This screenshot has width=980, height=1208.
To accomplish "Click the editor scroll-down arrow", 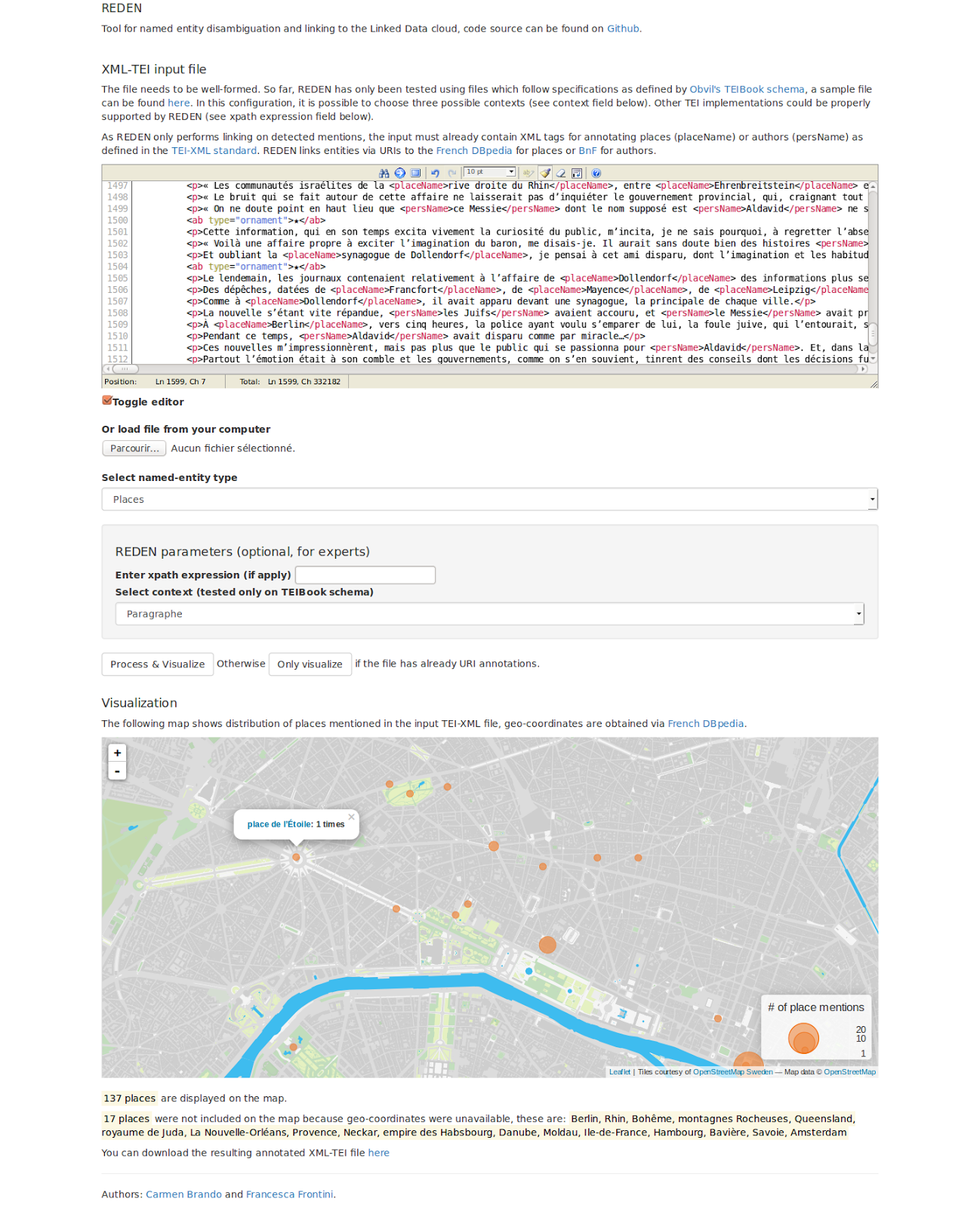I will [873, 359].
